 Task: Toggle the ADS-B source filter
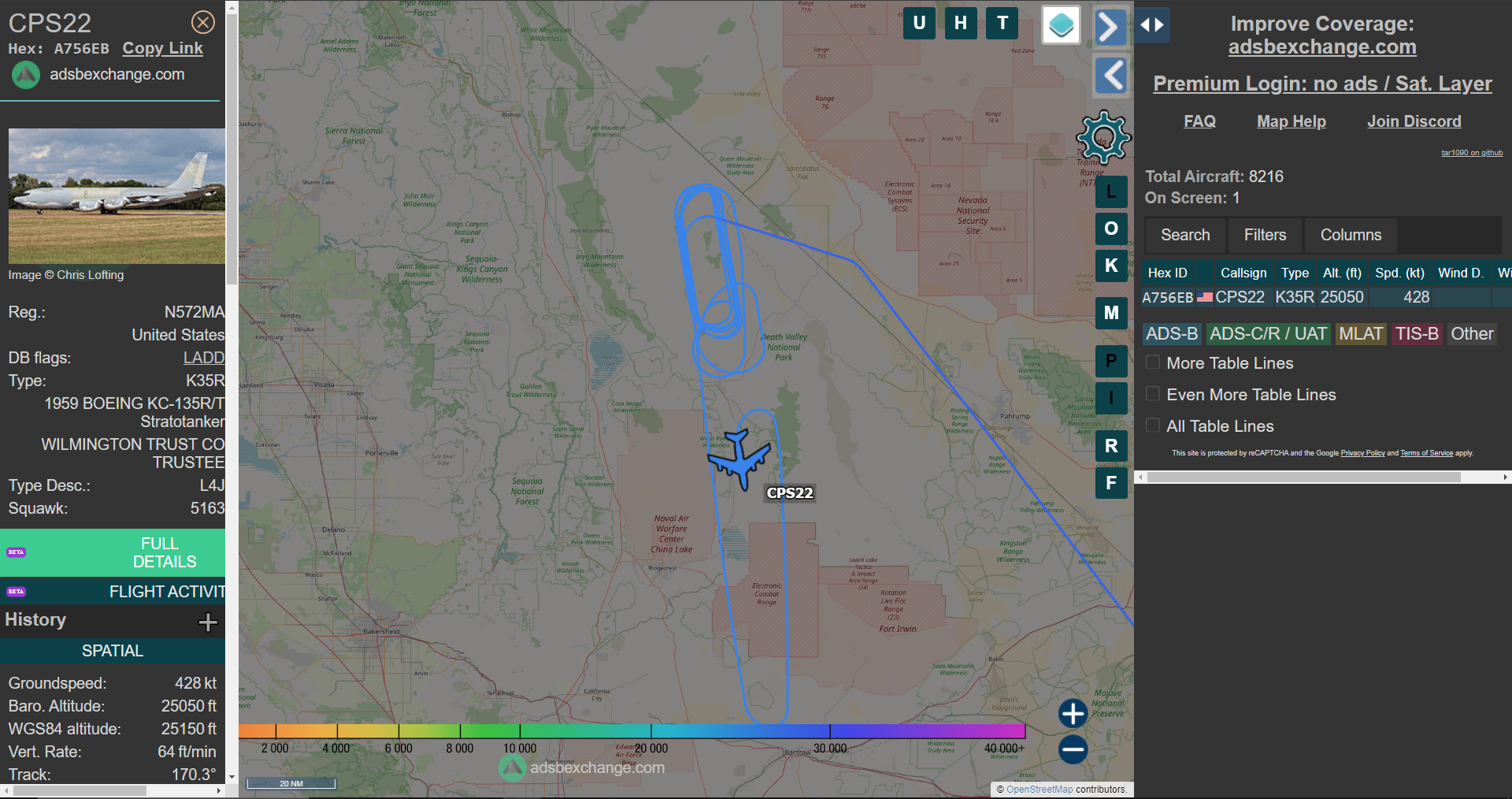pyautogui.click(x=1172, y=334)
